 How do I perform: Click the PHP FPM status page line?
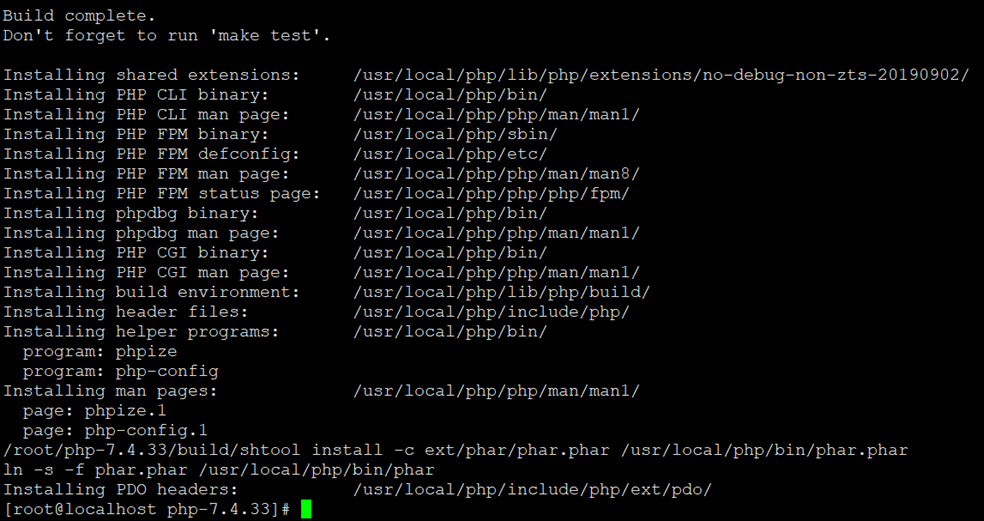click(316, 193)
